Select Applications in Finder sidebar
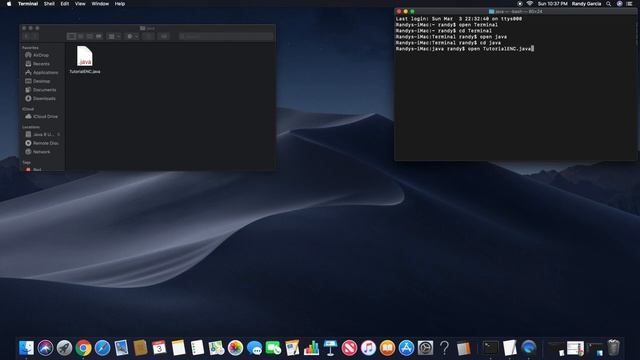Screen dimensions: 640x360 click(45, 72)
